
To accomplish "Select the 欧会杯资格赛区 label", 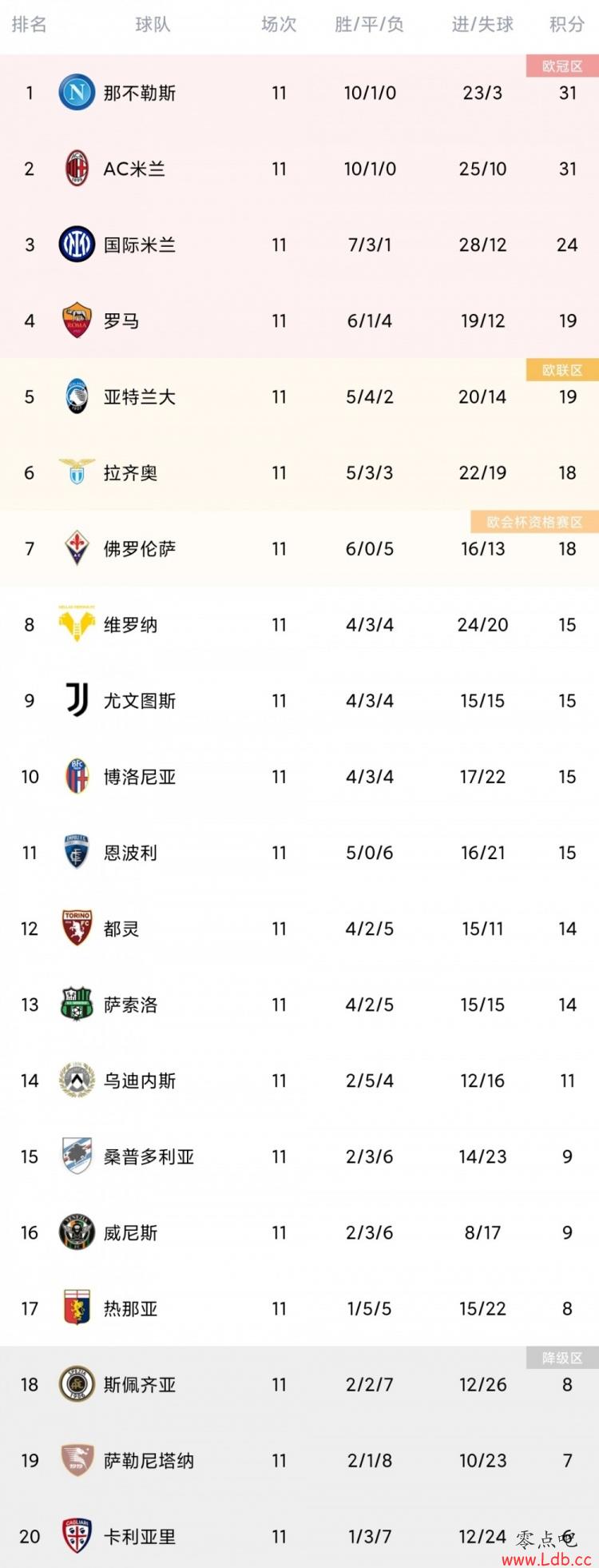I will [534, 521].
